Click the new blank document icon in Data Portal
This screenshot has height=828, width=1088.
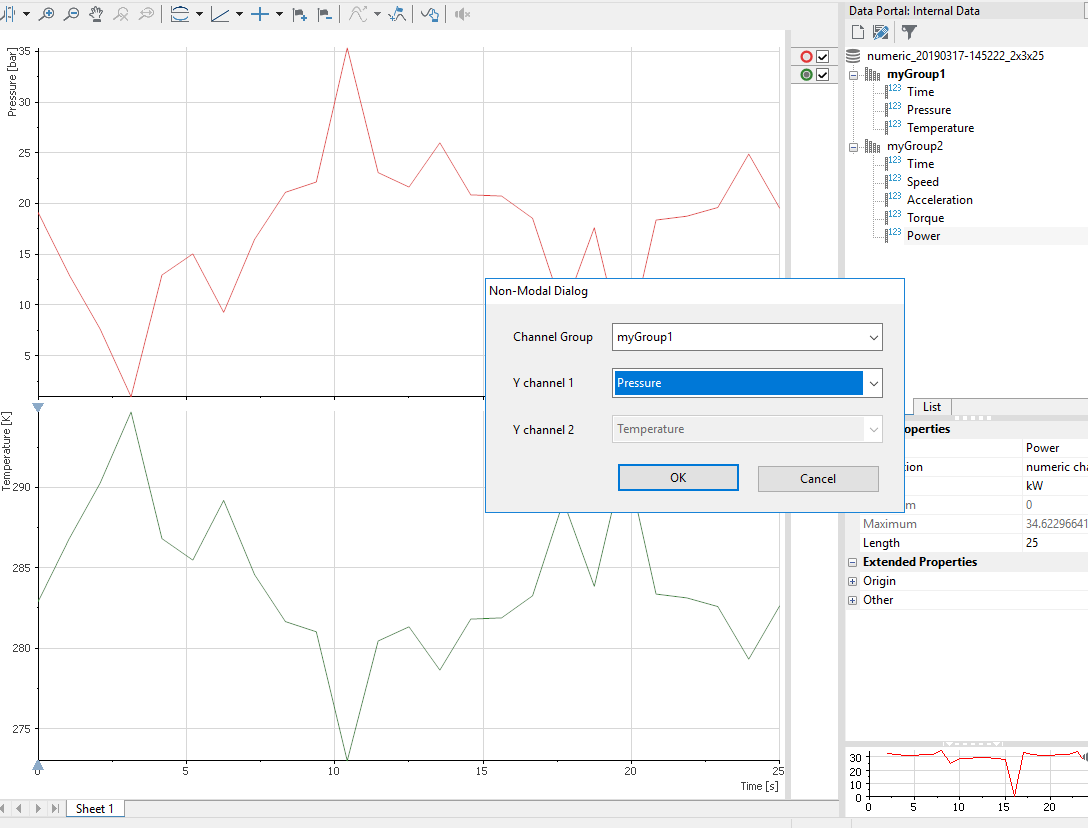coord(857,32)
